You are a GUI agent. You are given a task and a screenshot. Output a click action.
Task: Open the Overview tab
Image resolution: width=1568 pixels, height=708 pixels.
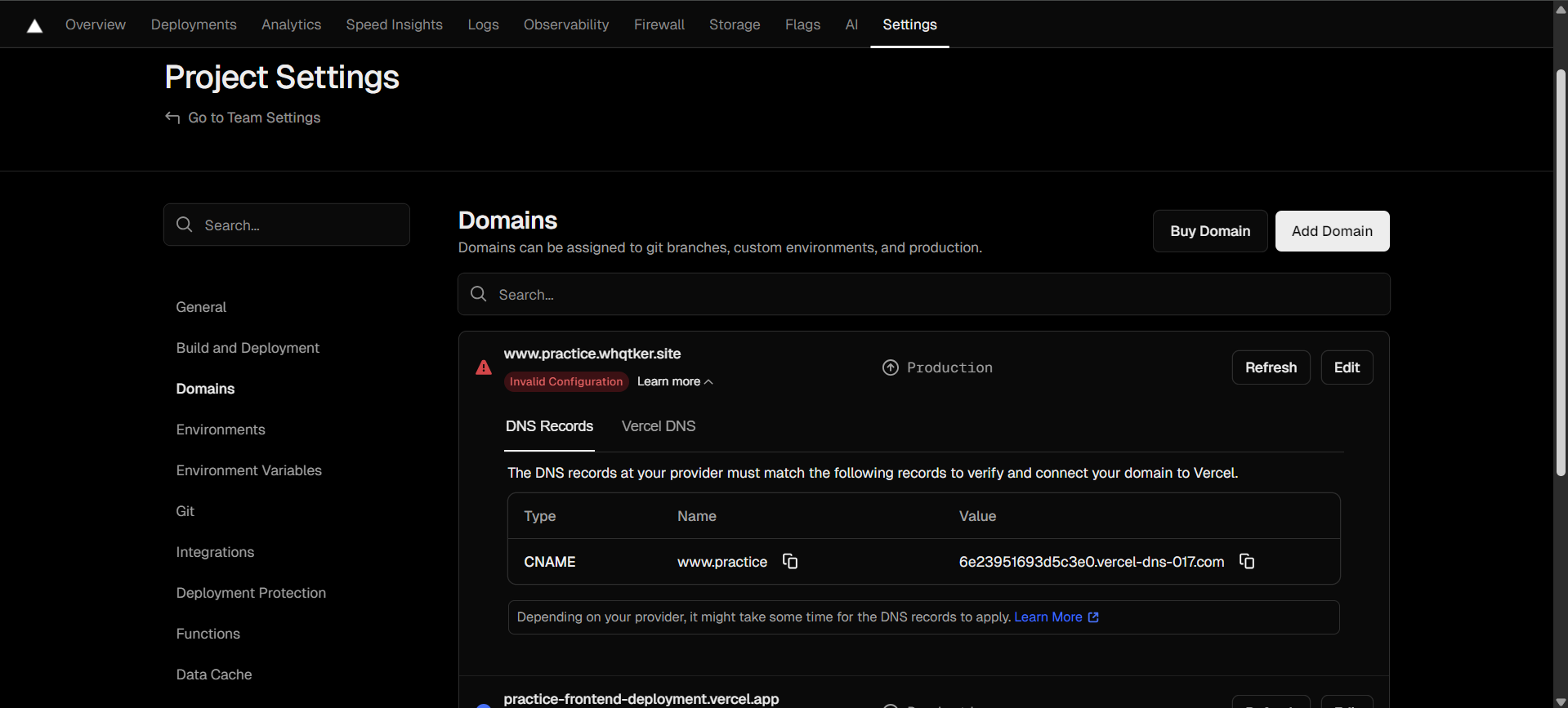tap(96, 24)
